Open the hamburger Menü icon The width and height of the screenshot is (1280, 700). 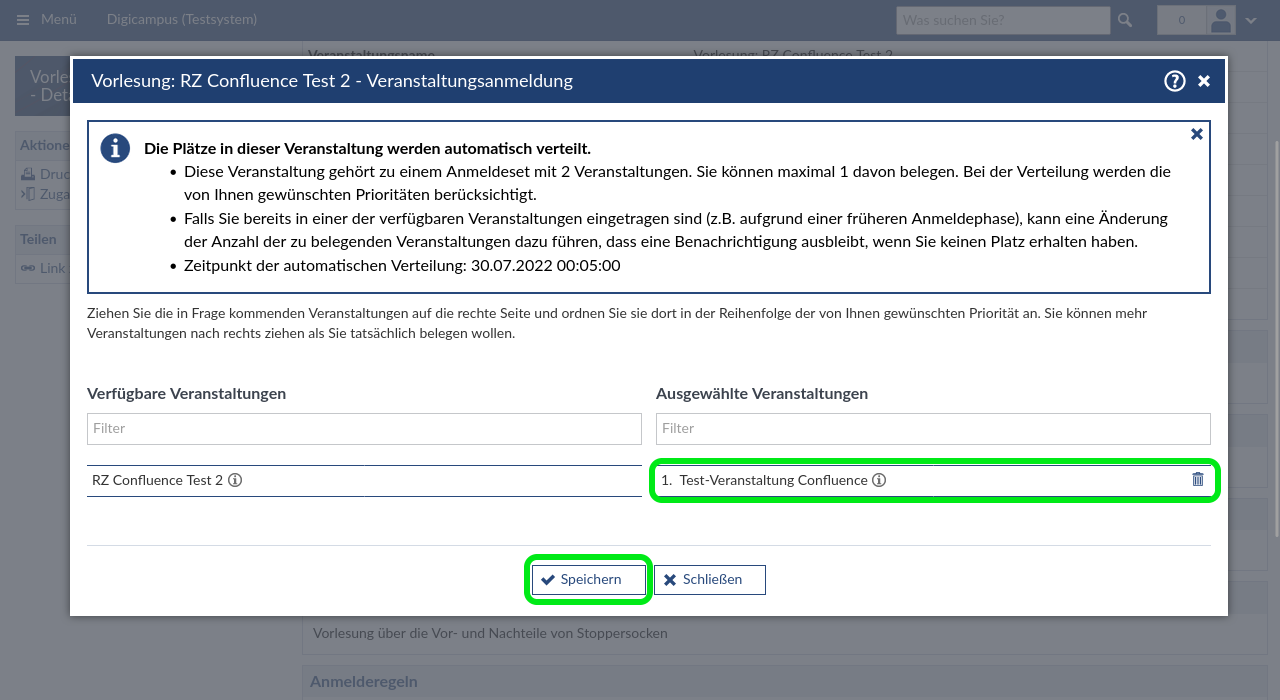[23, 20]
